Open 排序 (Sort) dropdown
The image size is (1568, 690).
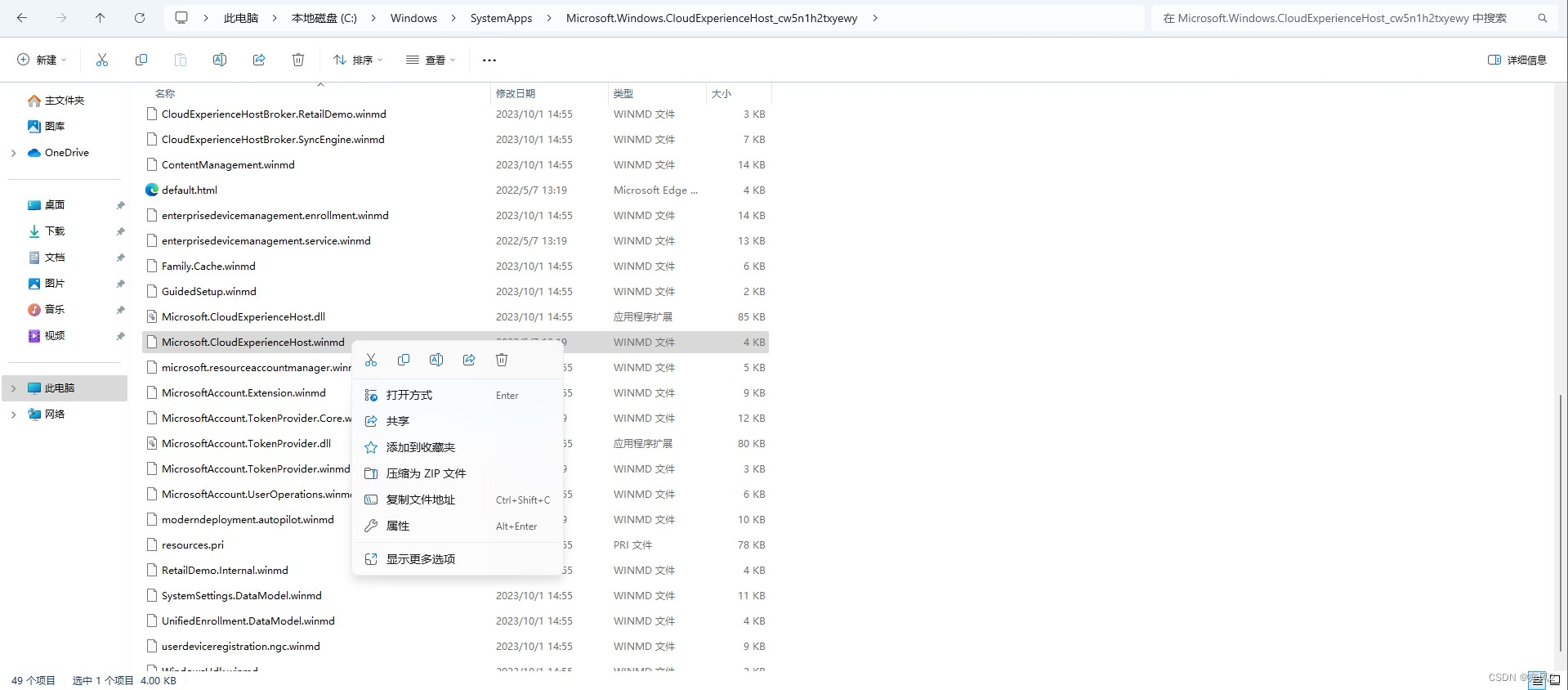coord(358,60)
